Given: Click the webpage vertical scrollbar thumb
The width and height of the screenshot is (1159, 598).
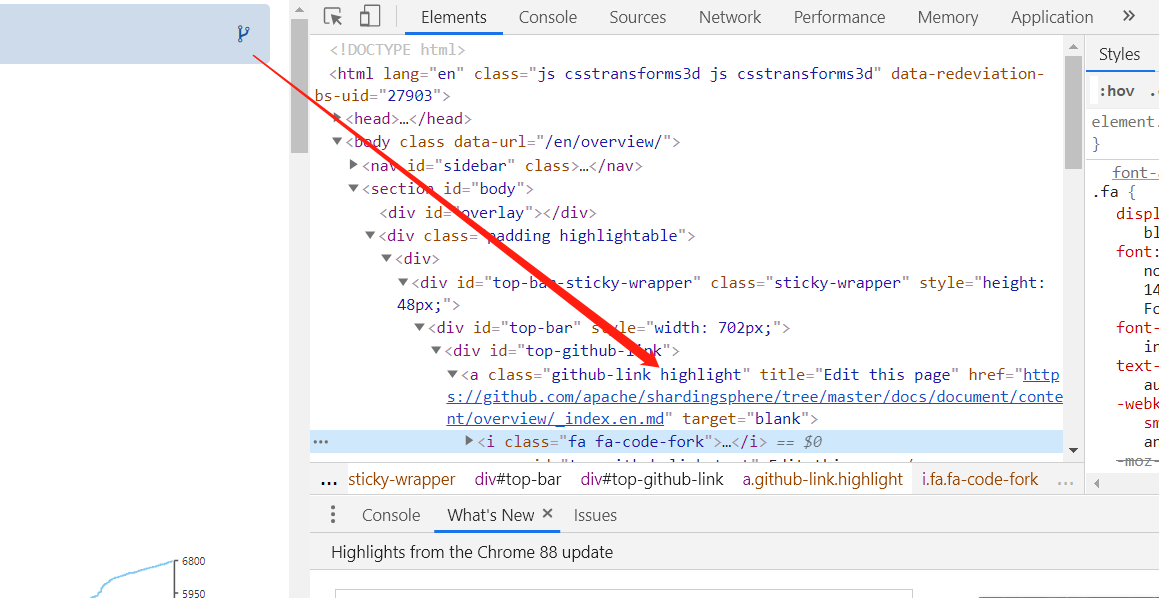Looking at the screenshot, I should point(299,85).
